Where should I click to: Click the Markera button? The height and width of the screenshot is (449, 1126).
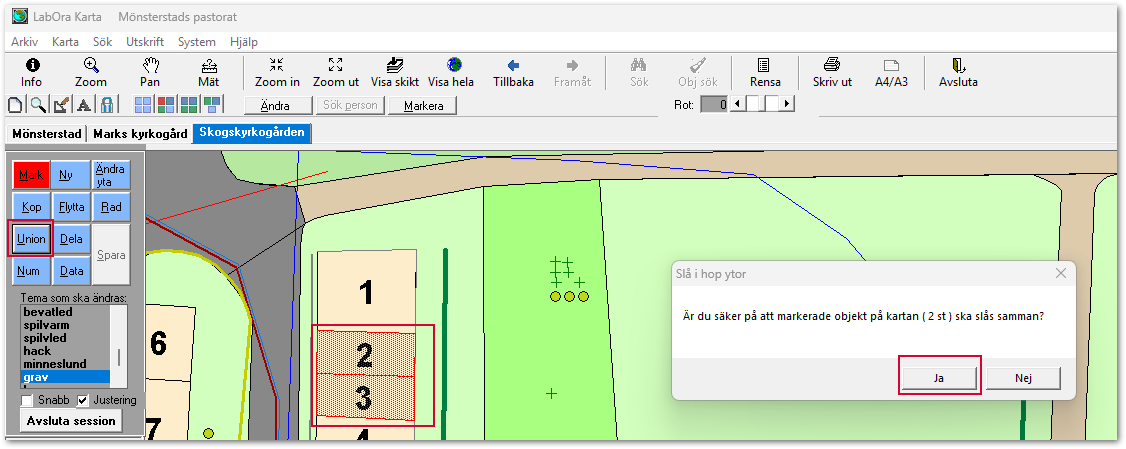pos(422,106)
